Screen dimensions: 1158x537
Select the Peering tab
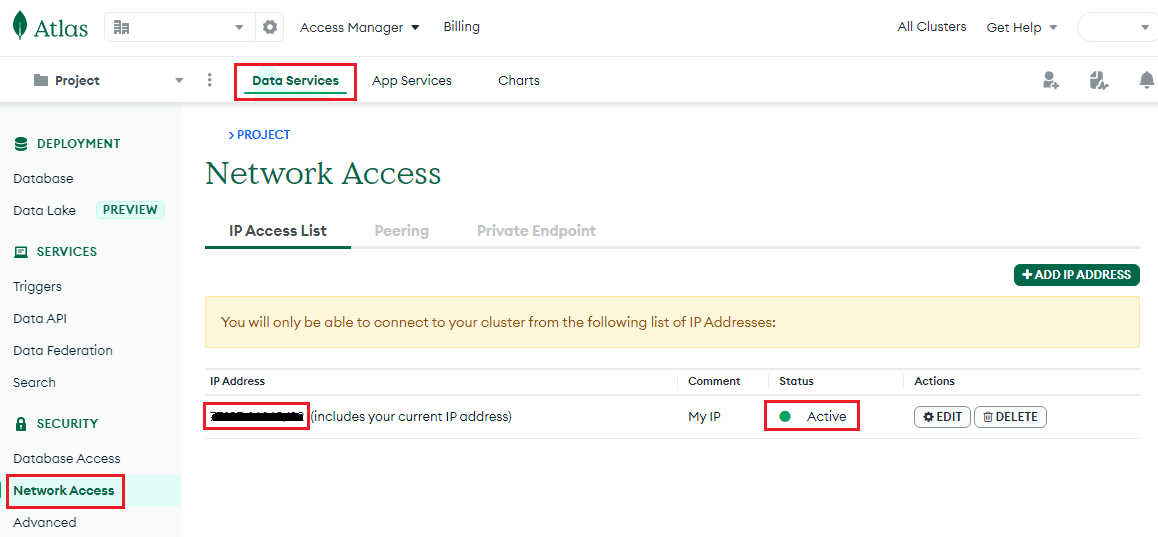pyautogui.click(x=401, y=230)
